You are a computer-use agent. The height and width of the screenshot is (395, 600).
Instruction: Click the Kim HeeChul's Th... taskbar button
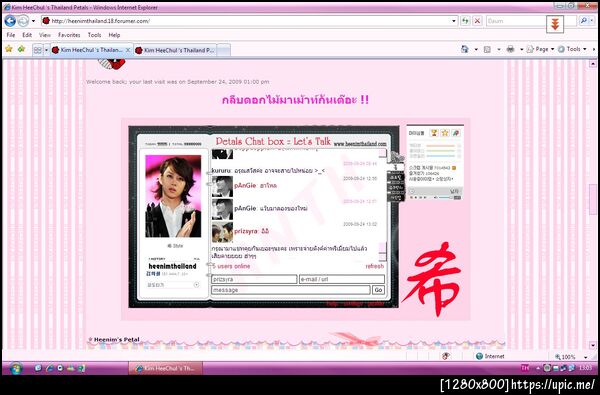tap(165, 368)
